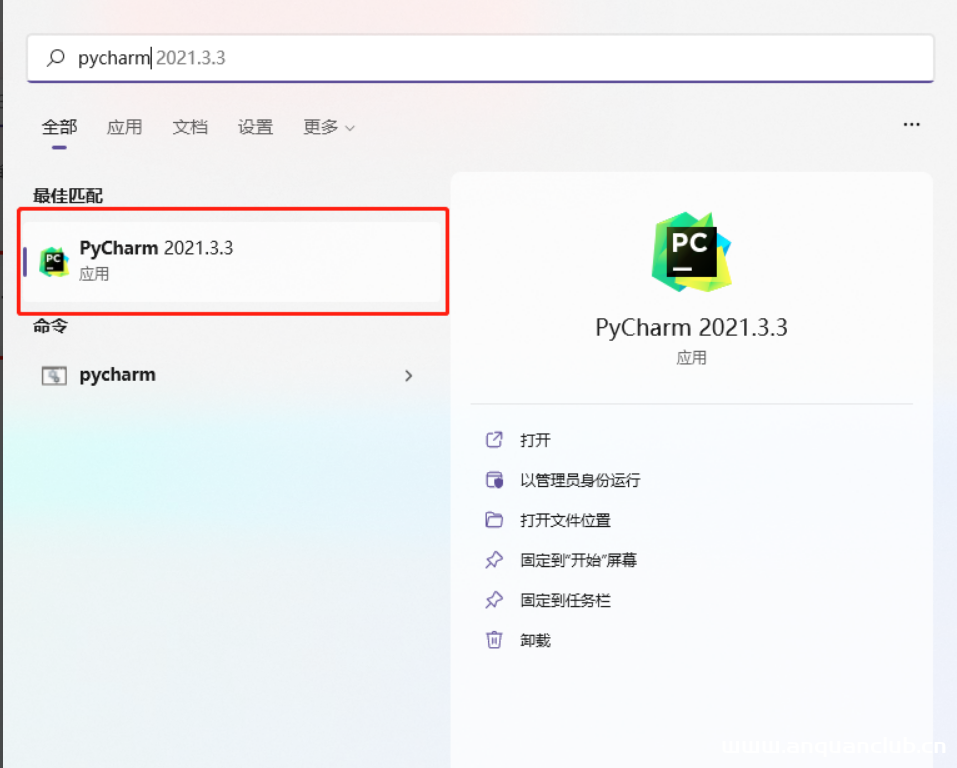Uninstall PyCharm via 卸载 action

(533, 639)
